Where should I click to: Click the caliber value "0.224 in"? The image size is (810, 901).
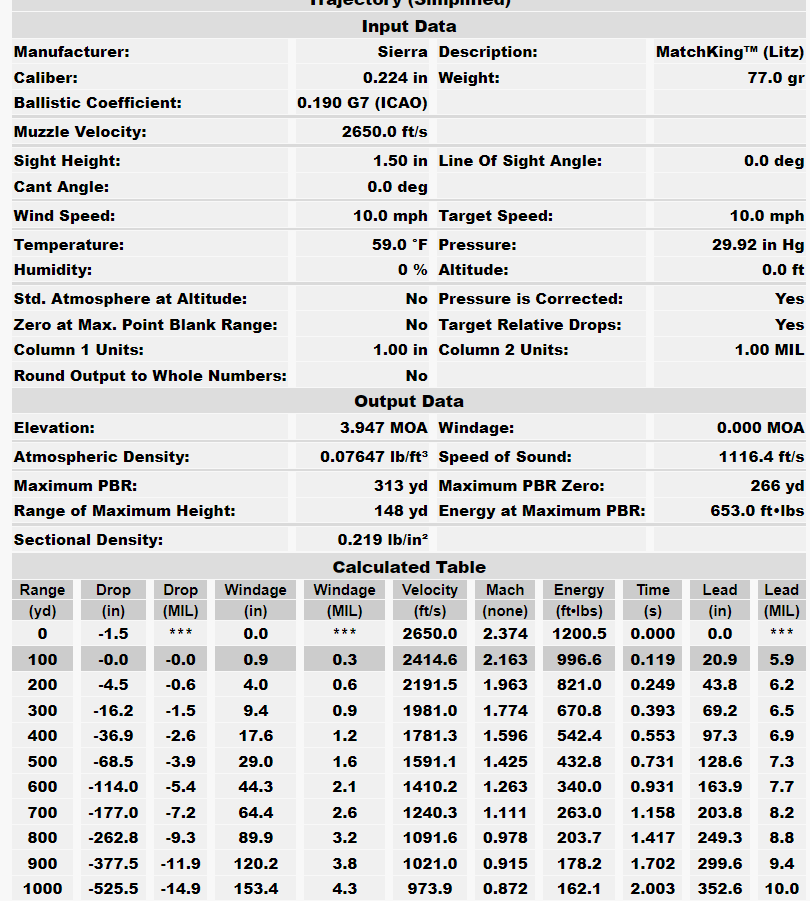395,78
